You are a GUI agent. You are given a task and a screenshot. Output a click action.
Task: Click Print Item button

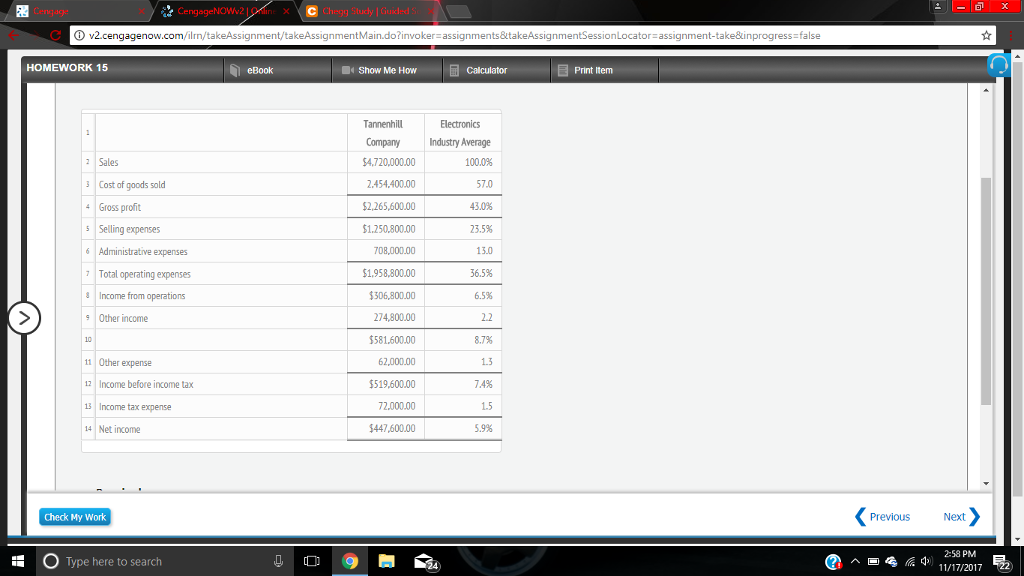586,70
